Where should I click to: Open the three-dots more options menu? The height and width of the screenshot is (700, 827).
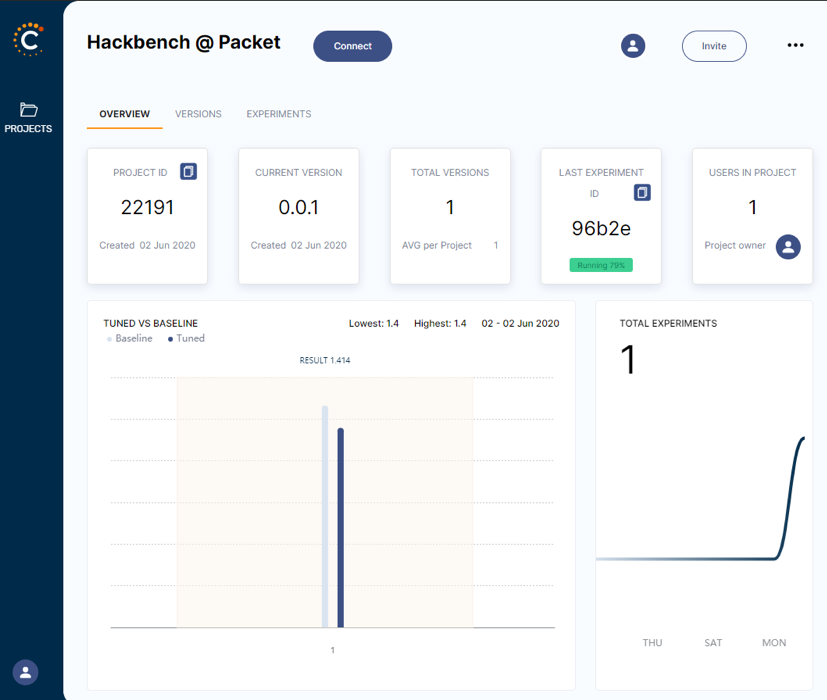pos(795,45)
